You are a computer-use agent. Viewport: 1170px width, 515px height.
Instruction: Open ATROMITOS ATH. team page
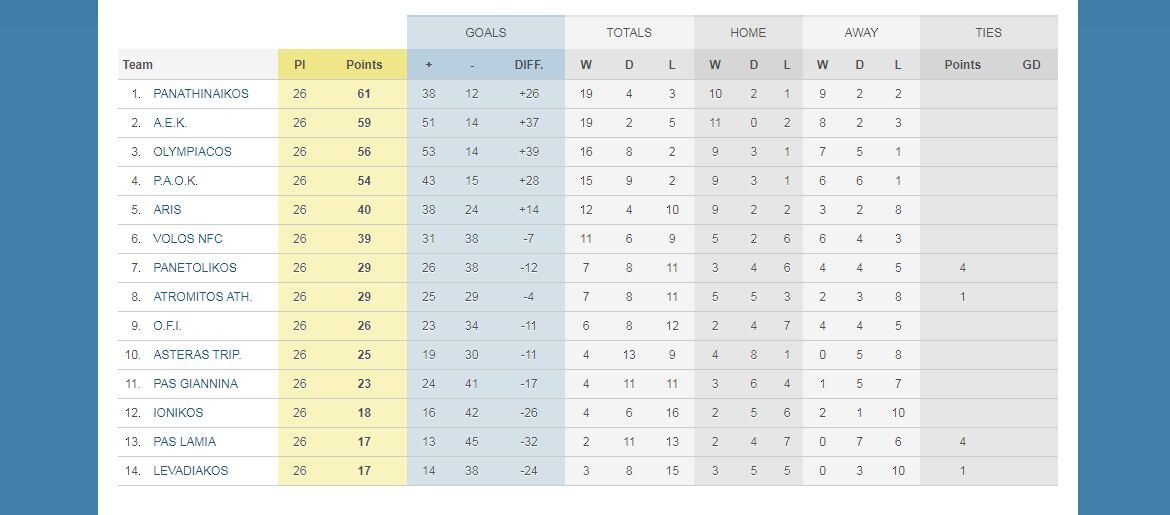coord(202,297)
